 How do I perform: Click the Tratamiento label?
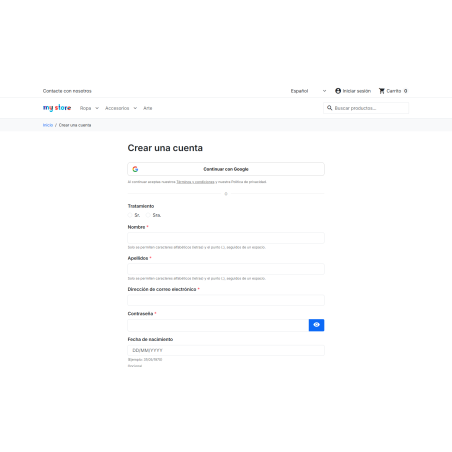click(141, 206)
